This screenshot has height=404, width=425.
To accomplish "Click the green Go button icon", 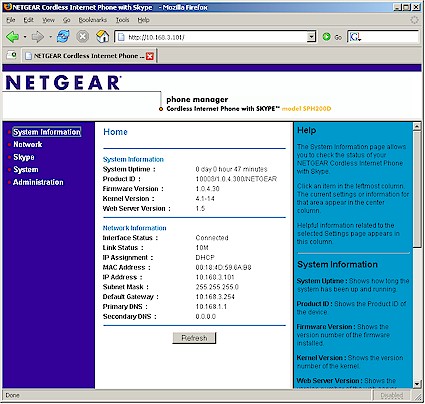I will [326, 37].
